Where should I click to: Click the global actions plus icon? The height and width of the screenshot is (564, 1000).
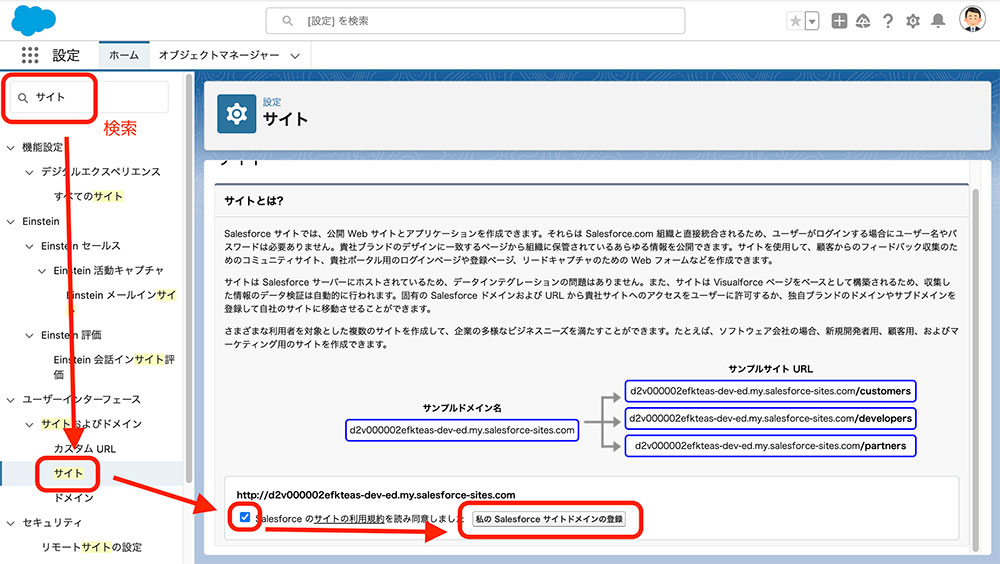pyautogui.click(x=839, y=21)
